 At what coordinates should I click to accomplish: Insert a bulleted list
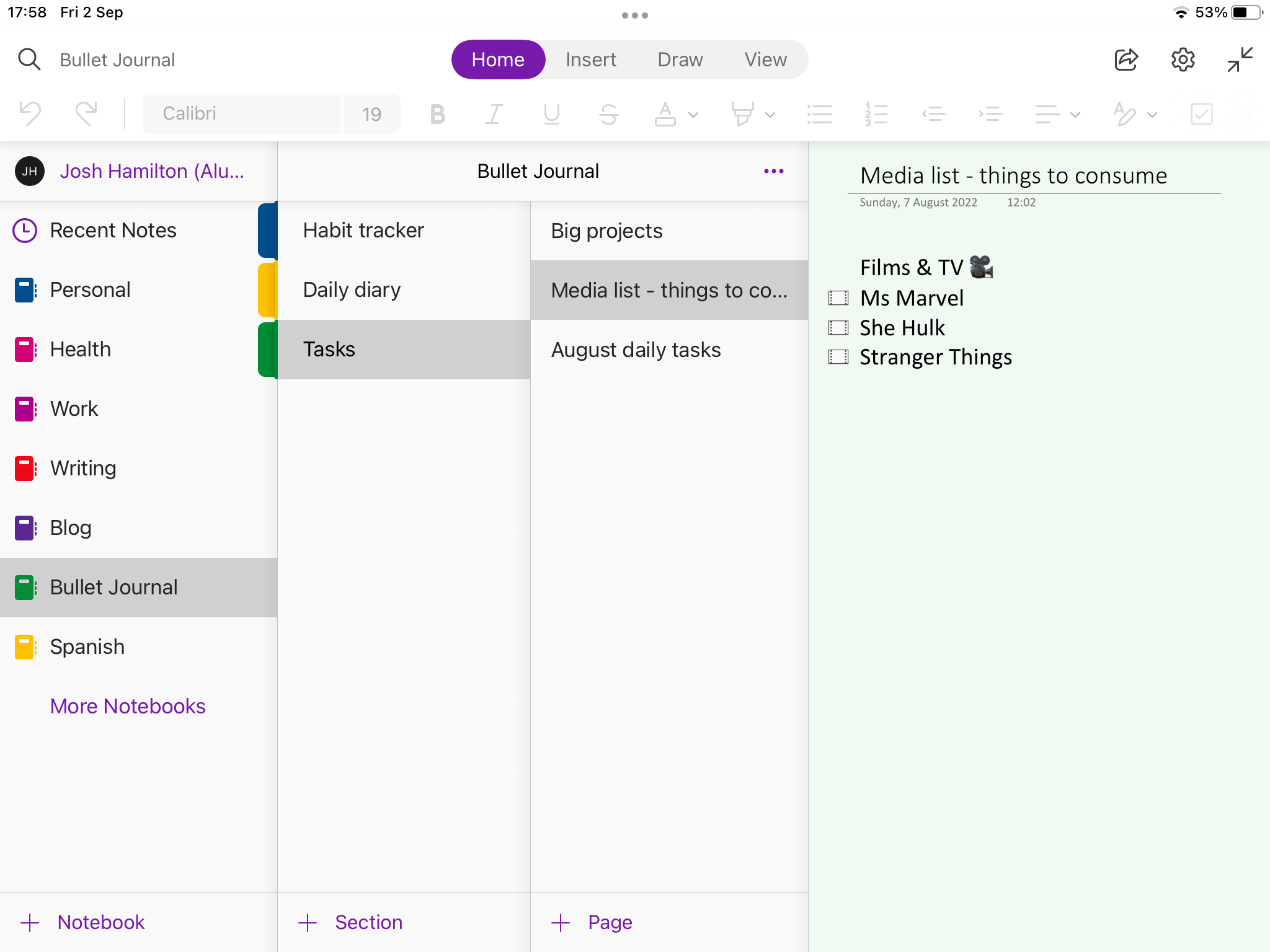coord(819,114)
